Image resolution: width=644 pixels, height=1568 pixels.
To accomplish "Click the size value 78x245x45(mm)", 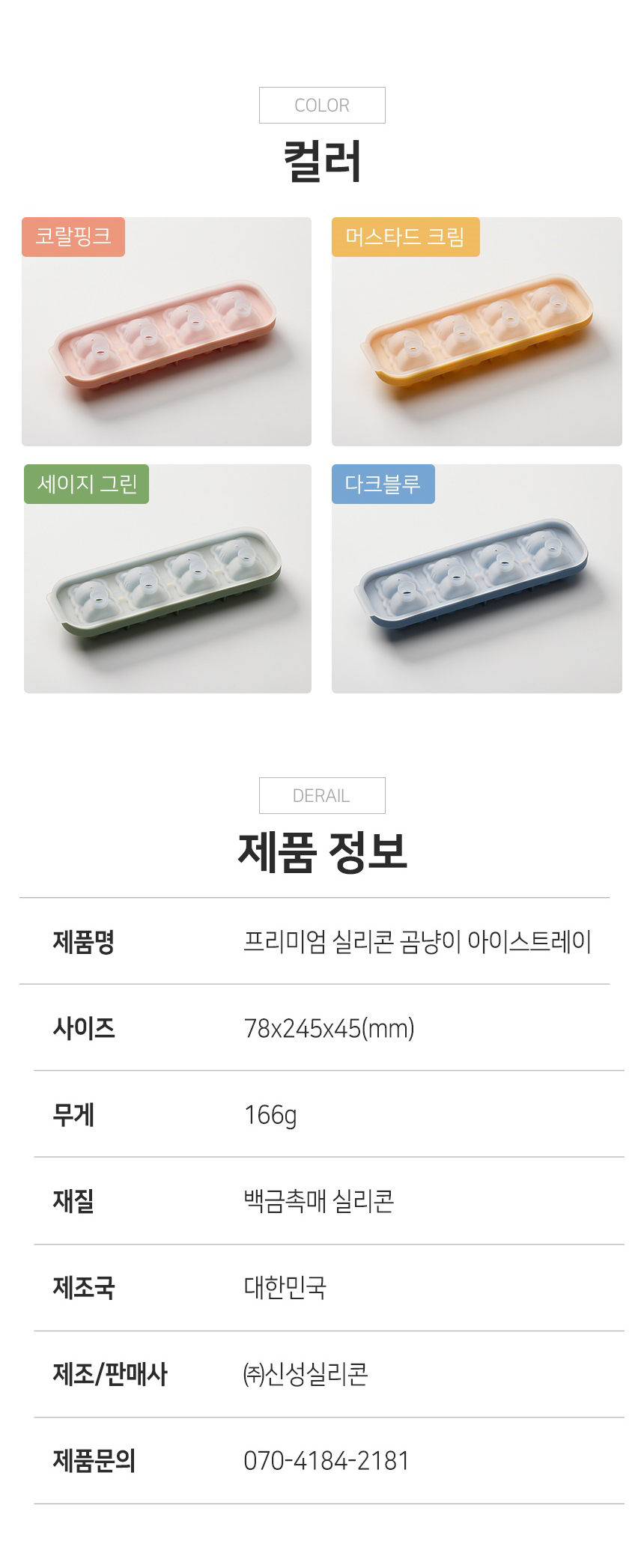I will [329, 1029].
